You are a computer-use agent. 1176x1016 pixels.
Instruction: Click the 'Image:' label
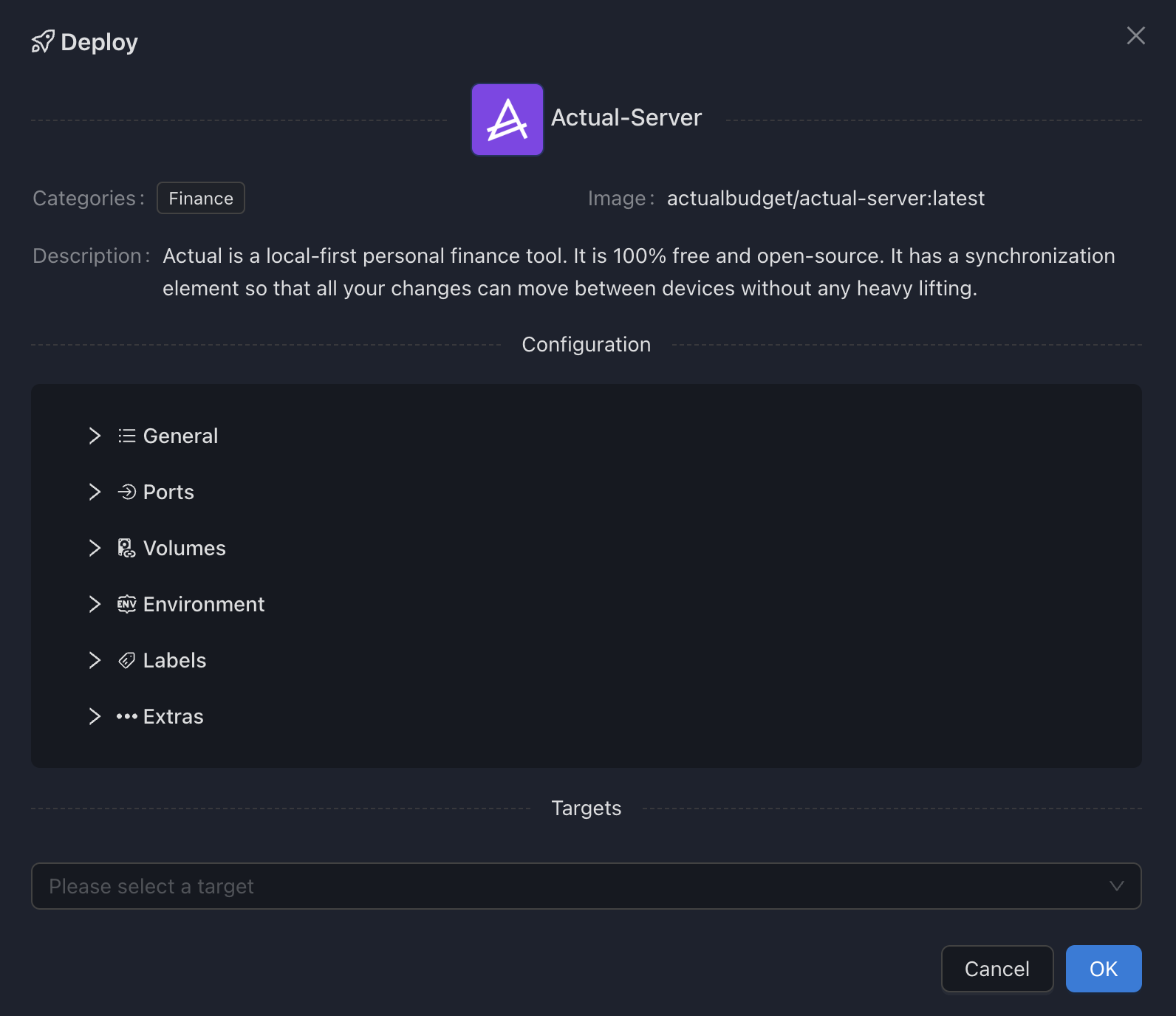pyautogui.click(x=621, y=198)
